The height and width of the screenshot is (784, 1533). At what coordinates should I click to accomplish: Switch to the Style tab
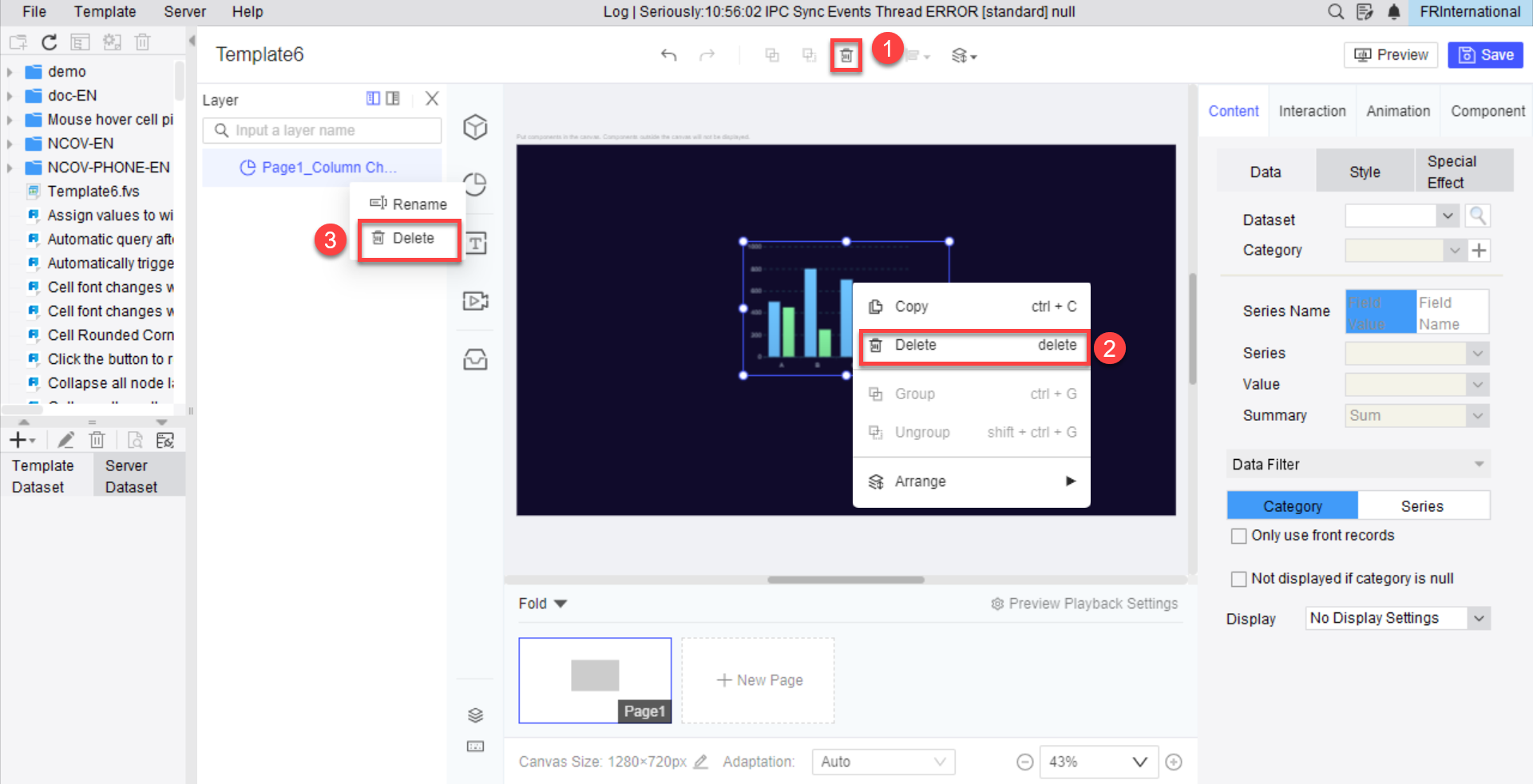(x=1365, y=172)
